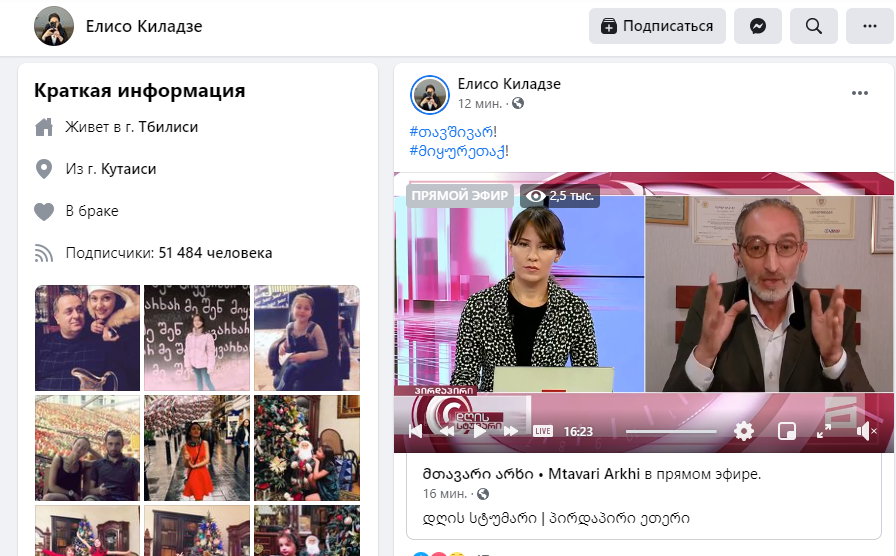The height and width of the screenshot is (556, 896).
Task: Open the first Georgian hashtag in the post
Action: click(451, 132)
